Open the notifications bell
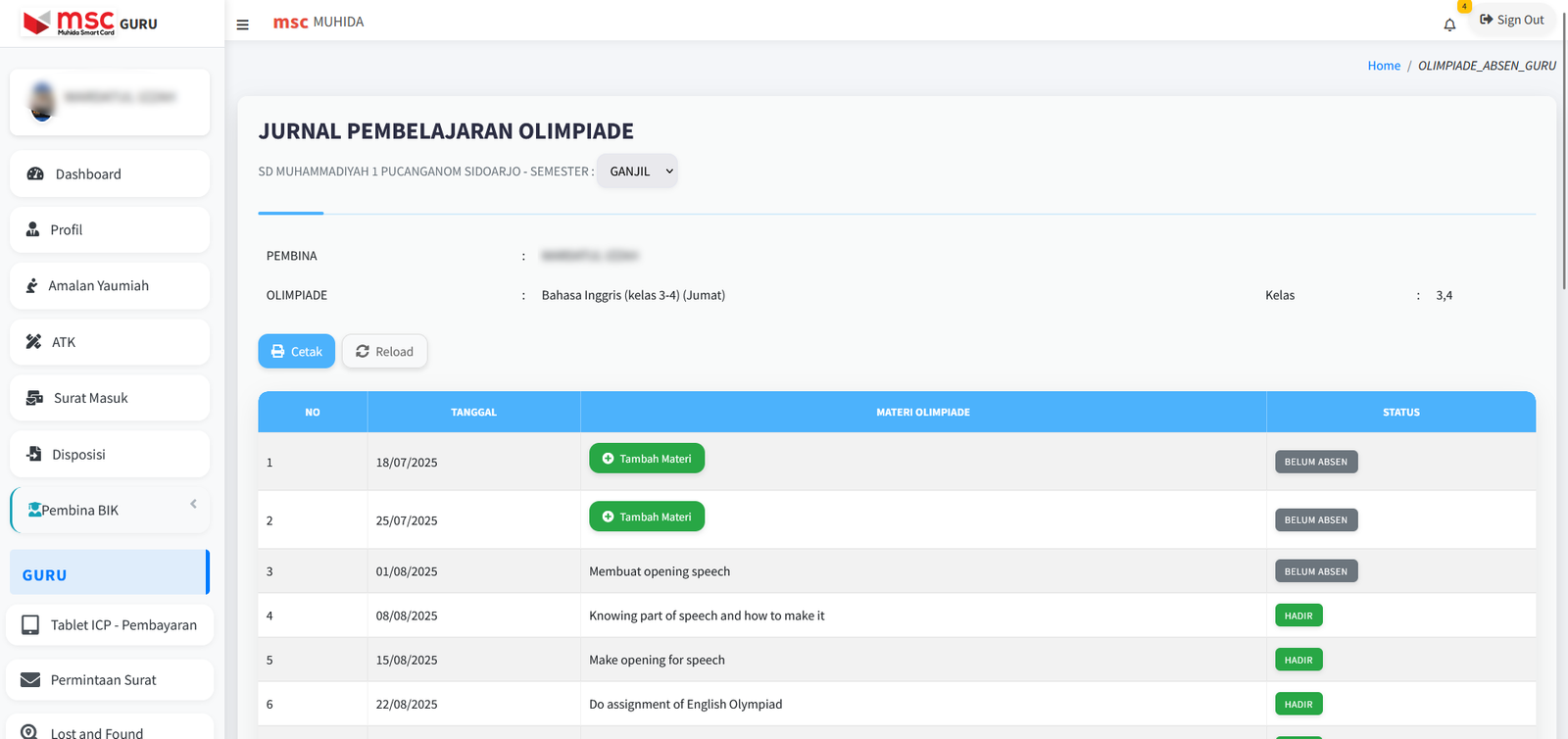Image resolution: width=1568 pixels, height=739 pixels. pyautogui.click(x=1449, y=25)
